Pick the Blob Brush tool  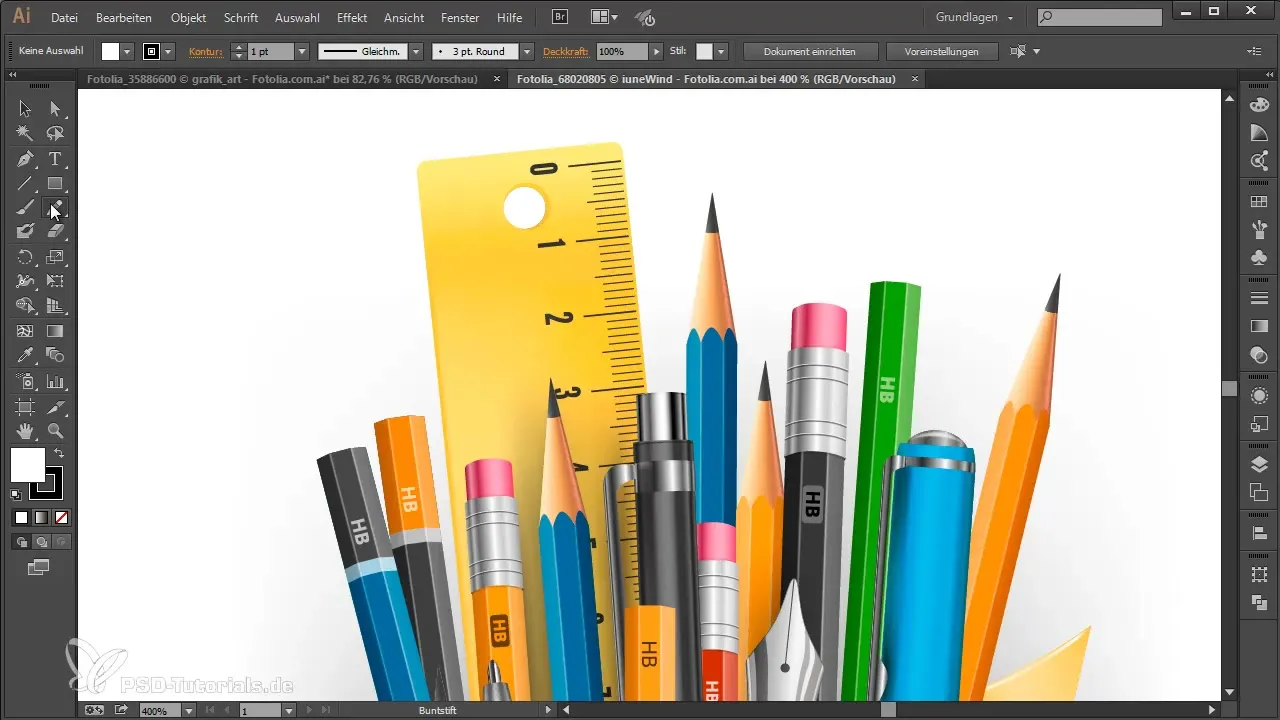(x=25, y=231)
